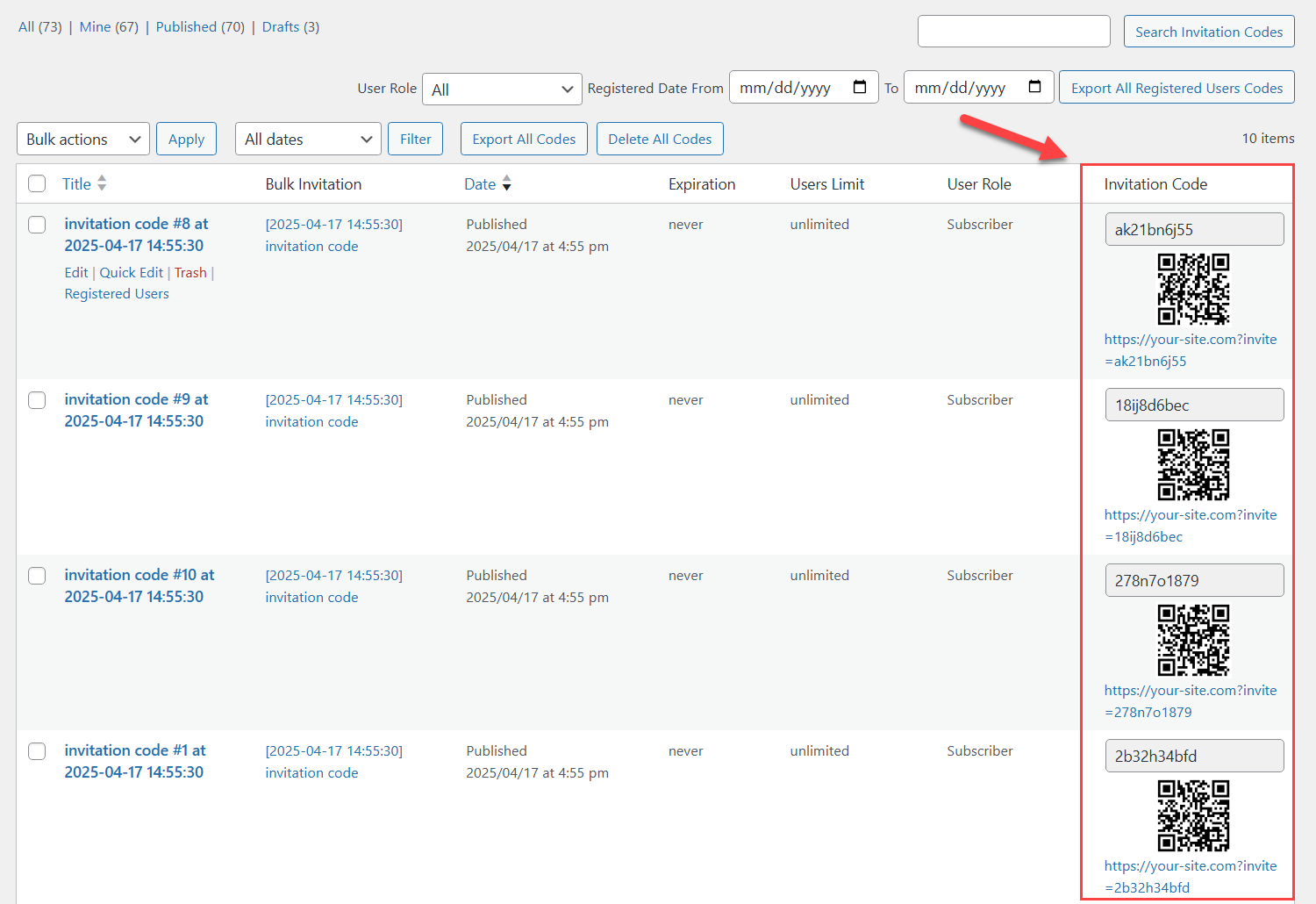Click Export All Codes button

pyautogui.click(x=524, y=139)
